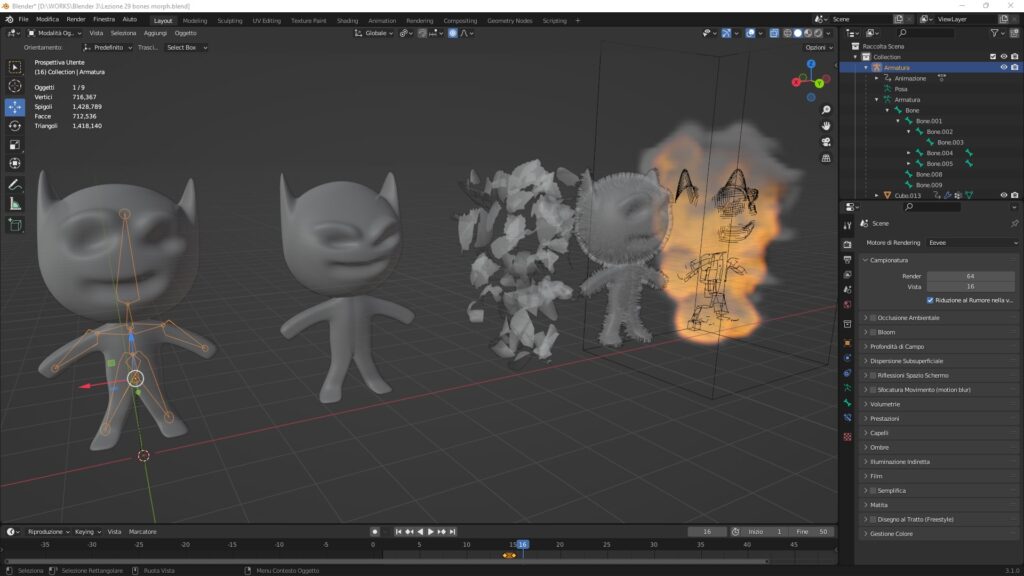The height and width of the screenshot is (576, 1024).
Task: Open the Bone properties icon
Action: tap(847, 403)
